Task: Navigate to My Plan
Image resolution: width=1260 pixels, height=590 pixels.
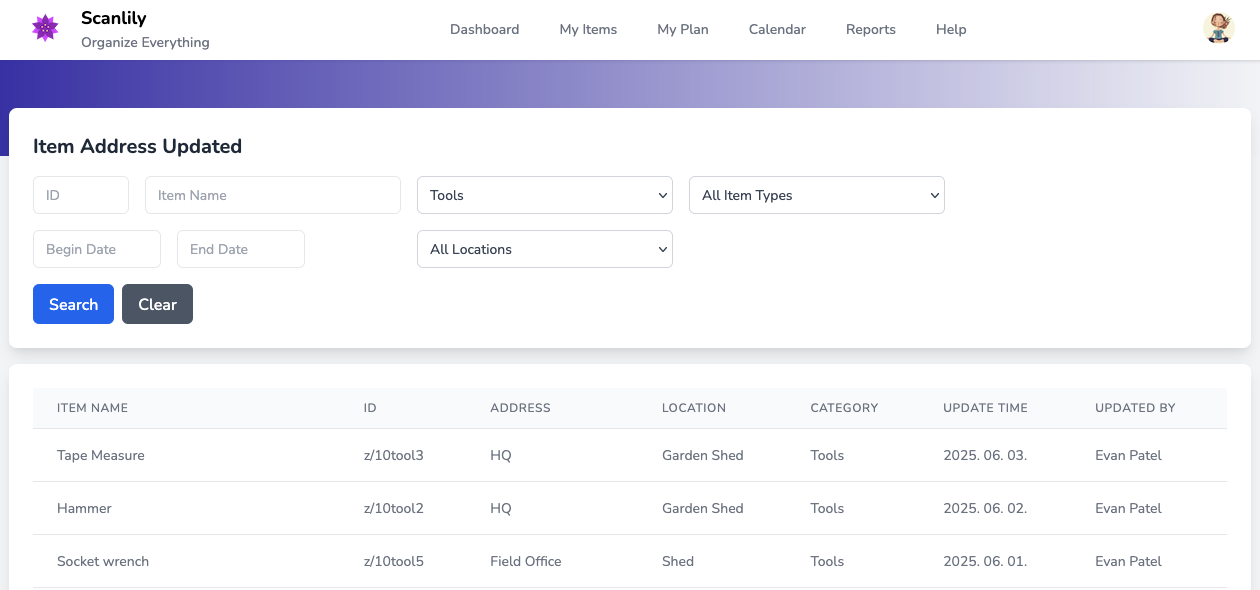Action: (682, 29)
